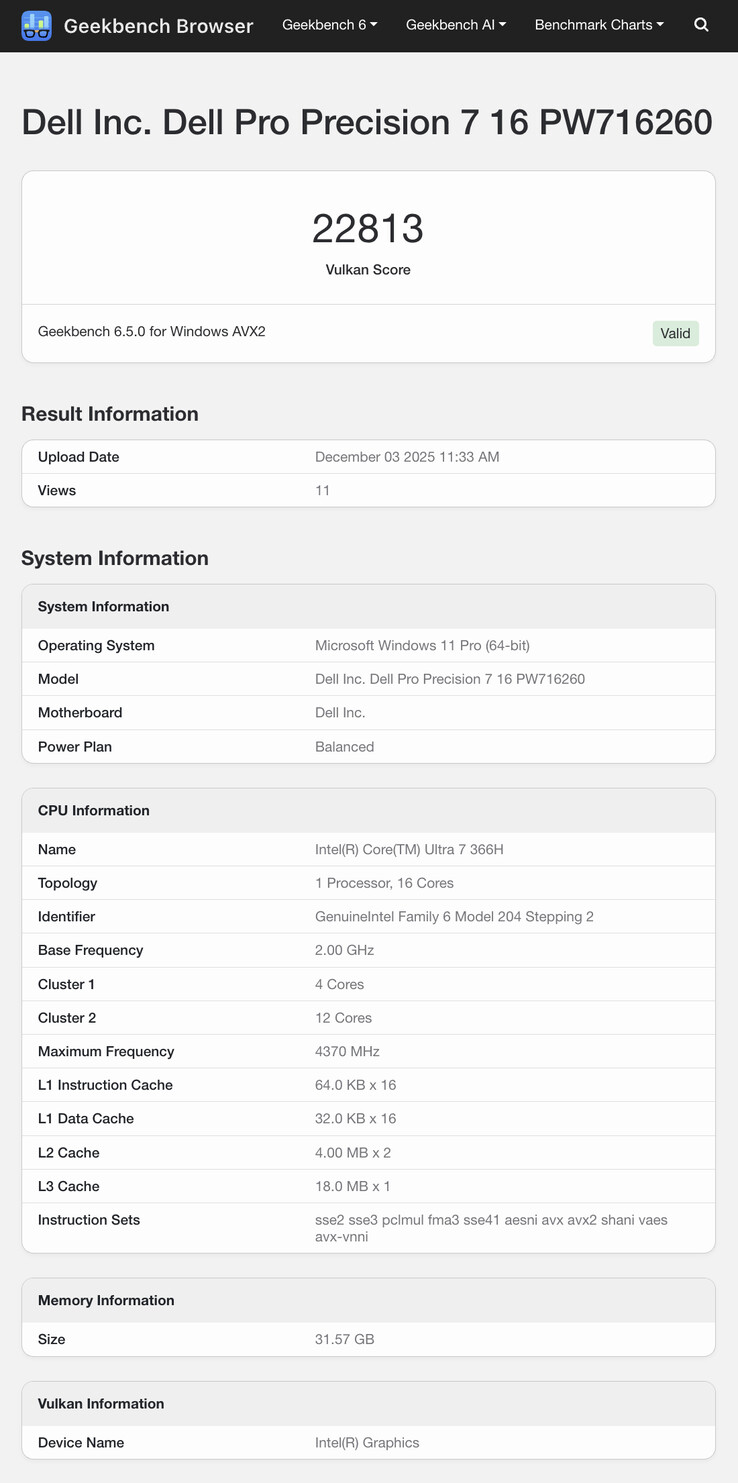Click the Views count showing 11
The image size is (738, 1483).
point(318,490)
